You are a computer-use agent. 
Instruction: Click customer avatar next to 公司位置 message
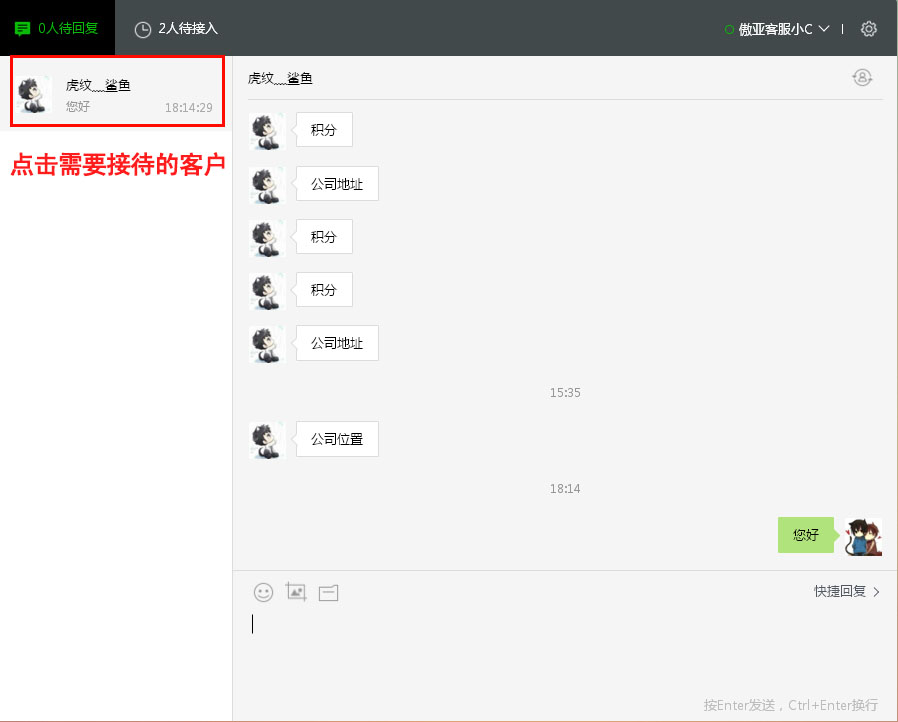tap(267, 440)
